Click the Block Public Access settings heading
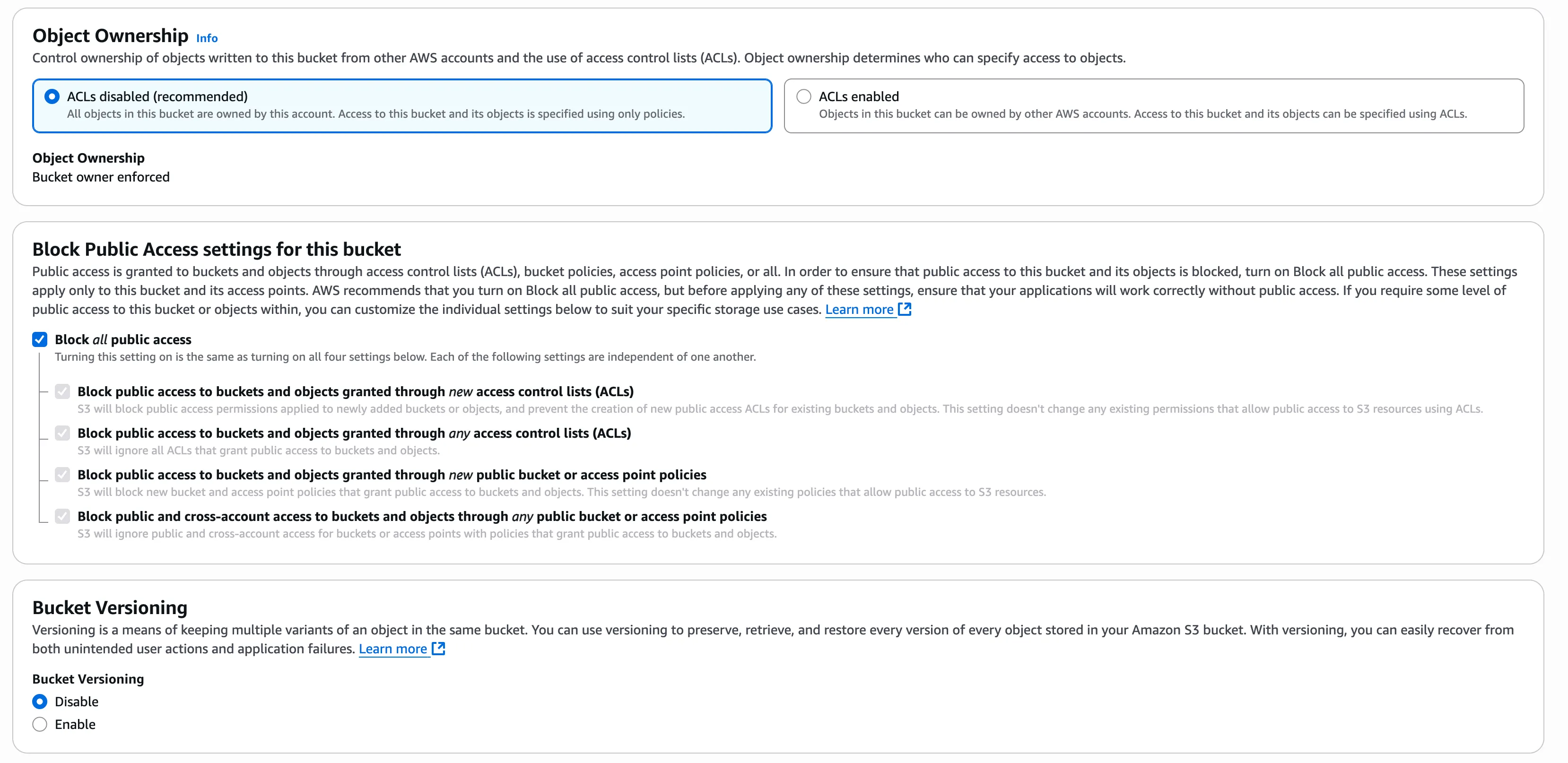Viewport: 1568px width, 763px height. pyautogui.click(x=216, y=249)
